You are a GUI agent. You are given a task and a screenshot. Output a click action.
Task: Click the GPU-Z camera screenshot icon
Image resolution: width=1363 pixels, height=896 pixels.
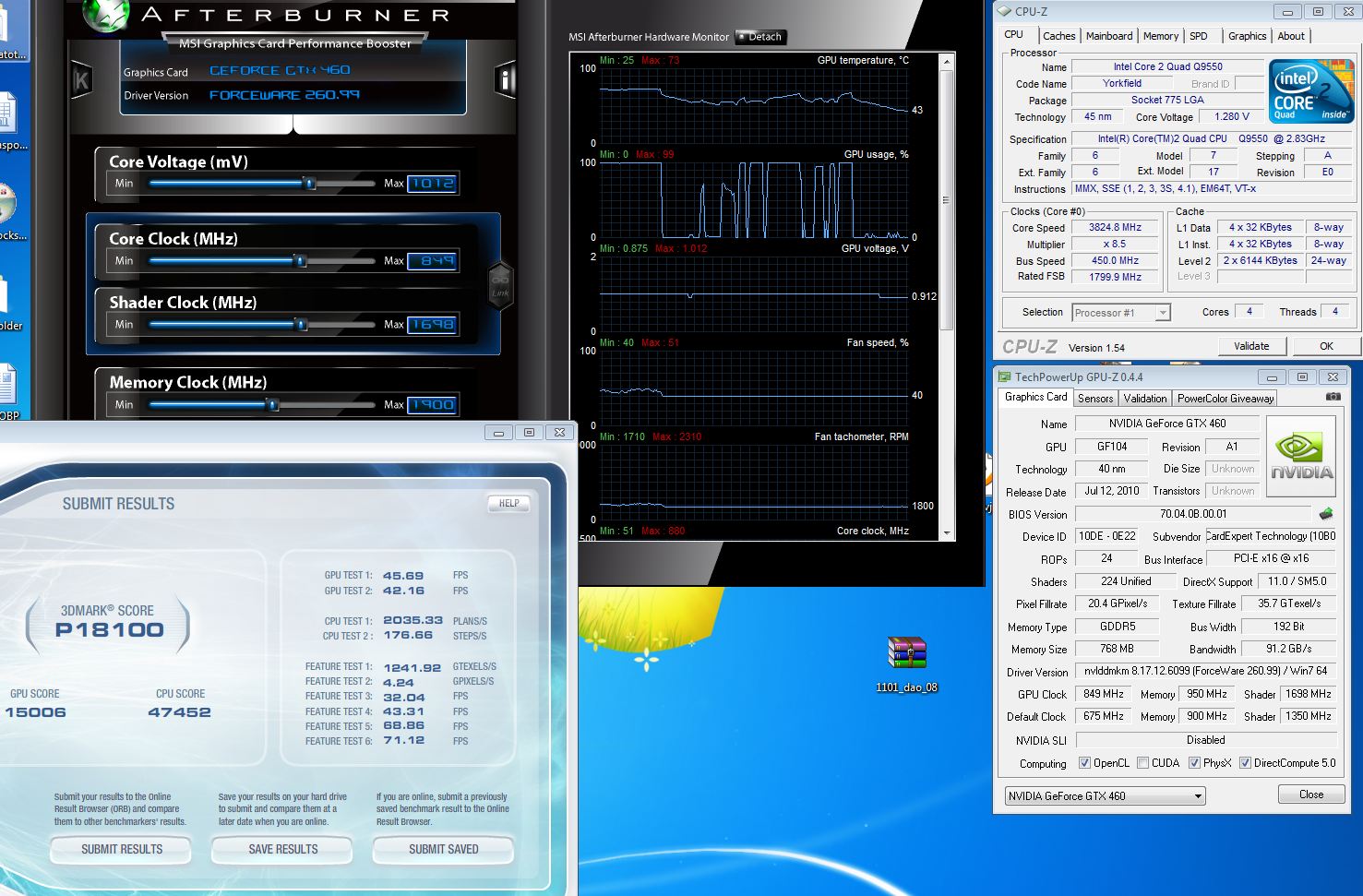pyautogui.click(x=1333, y=397)
